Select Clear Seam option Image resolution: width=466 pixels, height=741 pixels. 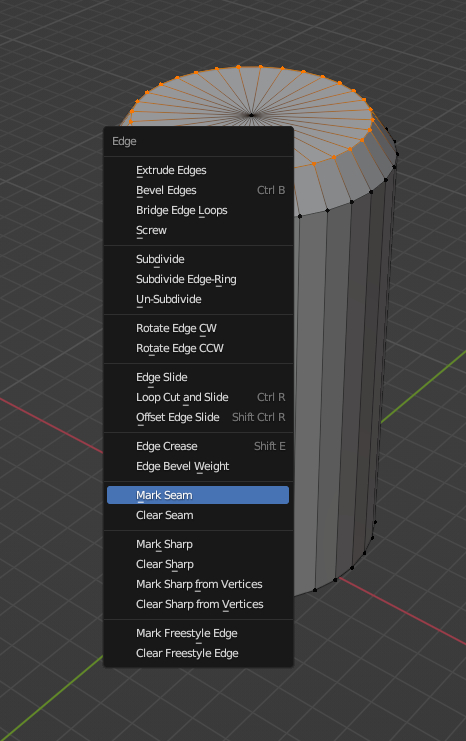pos(198,515)
